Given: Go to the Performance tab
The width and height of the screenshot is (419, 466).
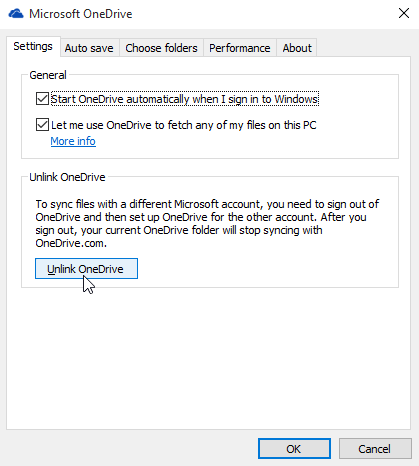Looking at the screenshot, I should pos(240,48).
